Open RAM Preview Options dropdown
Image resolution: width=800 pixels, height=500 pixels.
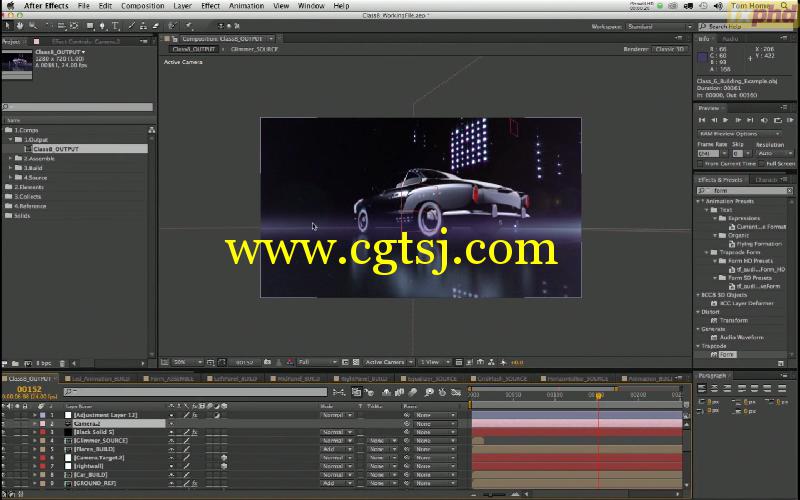click(739, 134)
